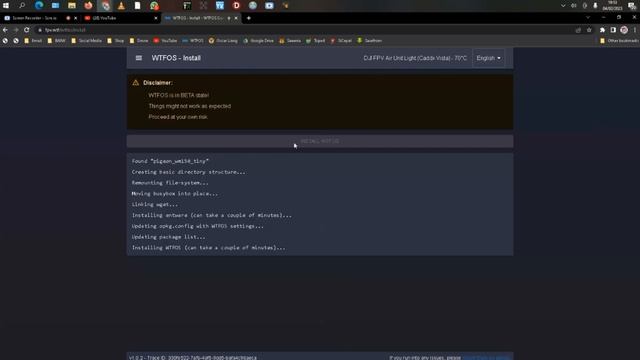Select the 'Found pigeon_wm150_tiny' log line
Viewport: 640px width, 360px height.
[170, 161]
